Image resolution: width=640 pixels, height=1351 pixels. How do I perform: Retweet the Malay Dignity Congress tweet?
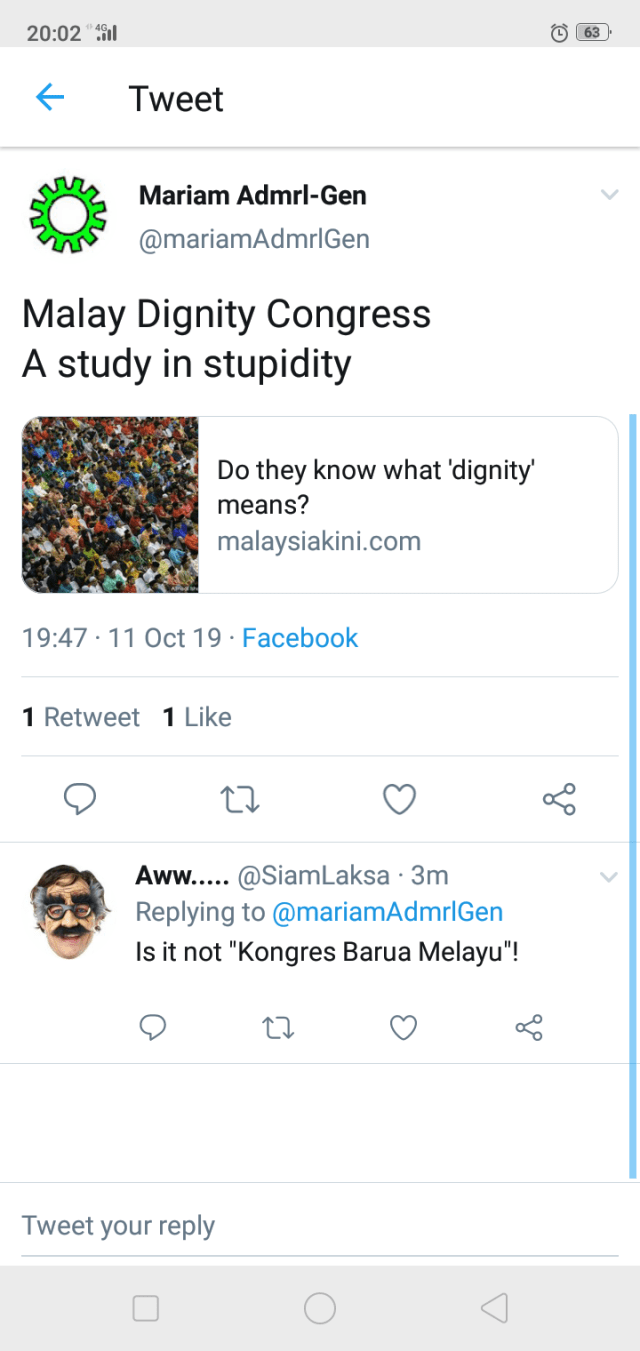coord(239,799)
